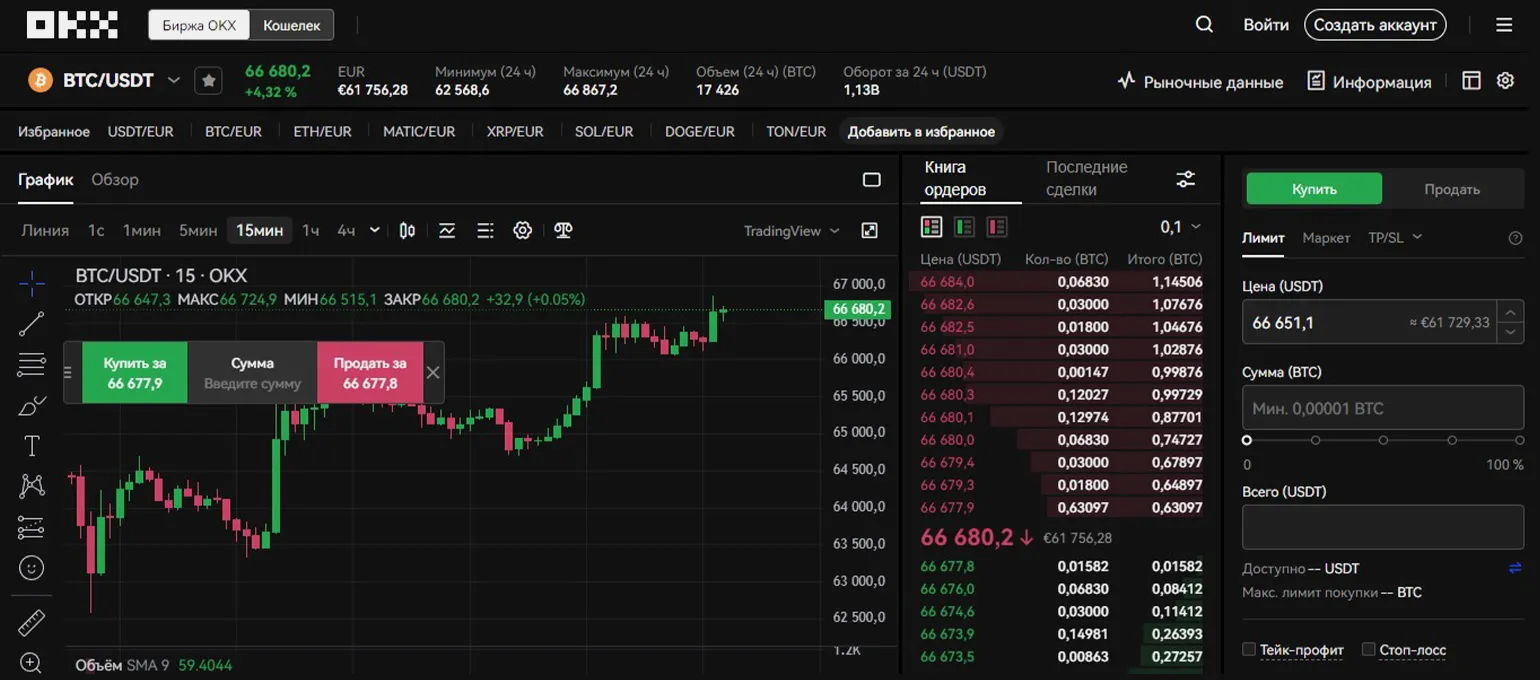This screenshot has width=1540, height=680.
Task: Open chart settings gear icon
Action: point(522,231)
